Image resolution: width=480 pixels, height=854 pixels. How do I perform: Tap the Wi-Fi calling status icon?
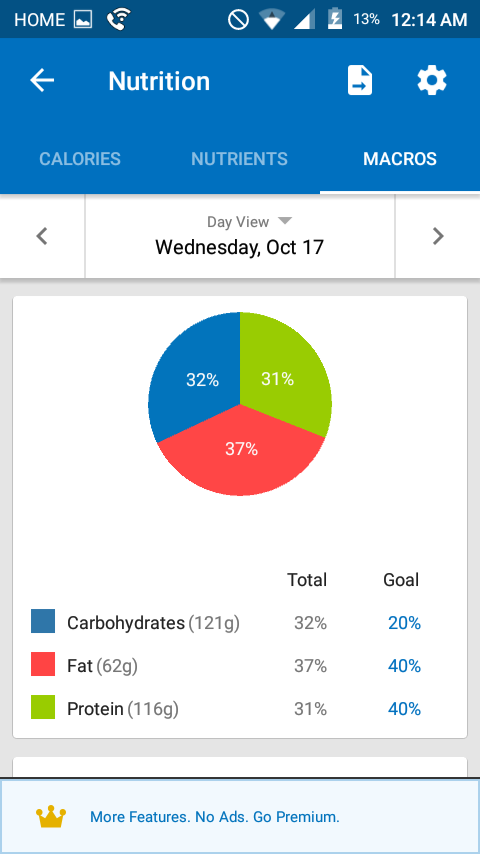(118, 20)
